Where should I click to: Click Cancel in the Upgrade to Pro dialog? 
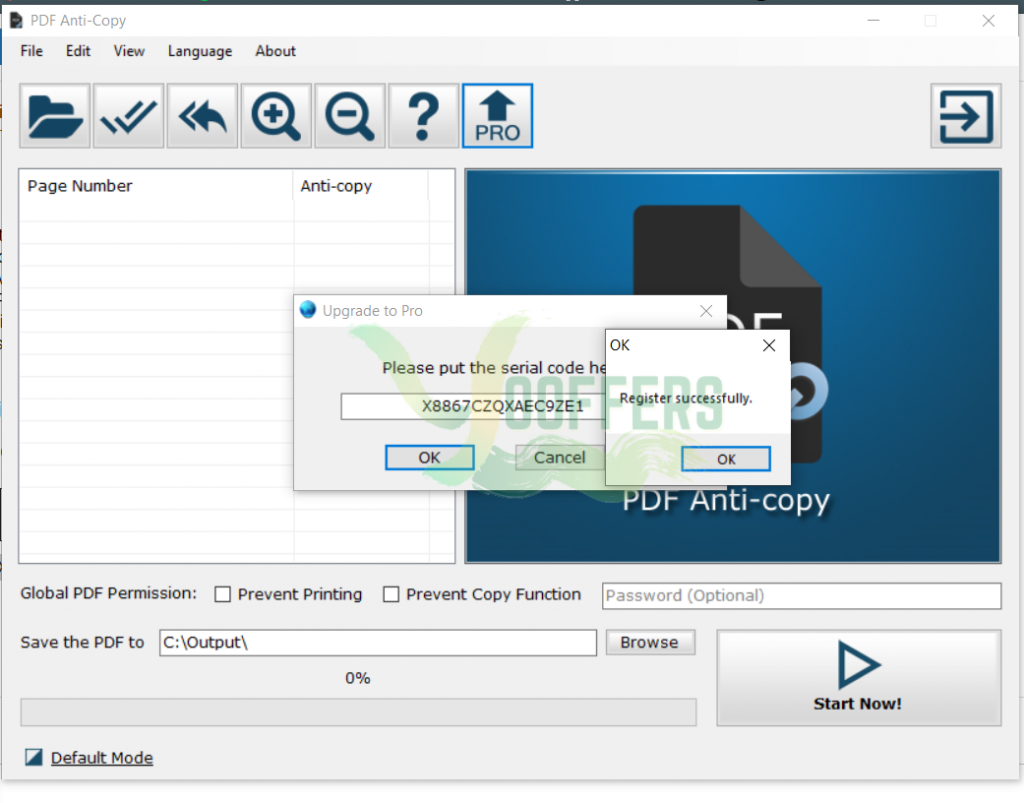[560, 458]
